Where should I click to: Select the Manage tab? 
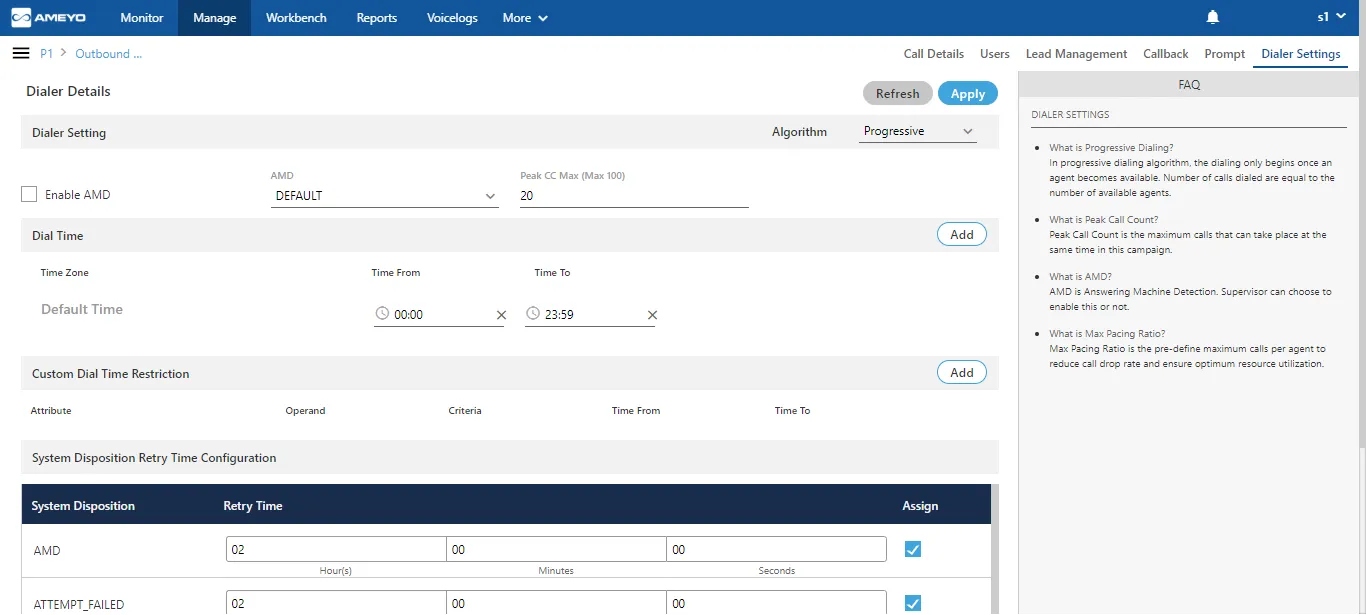pos(215,18)
